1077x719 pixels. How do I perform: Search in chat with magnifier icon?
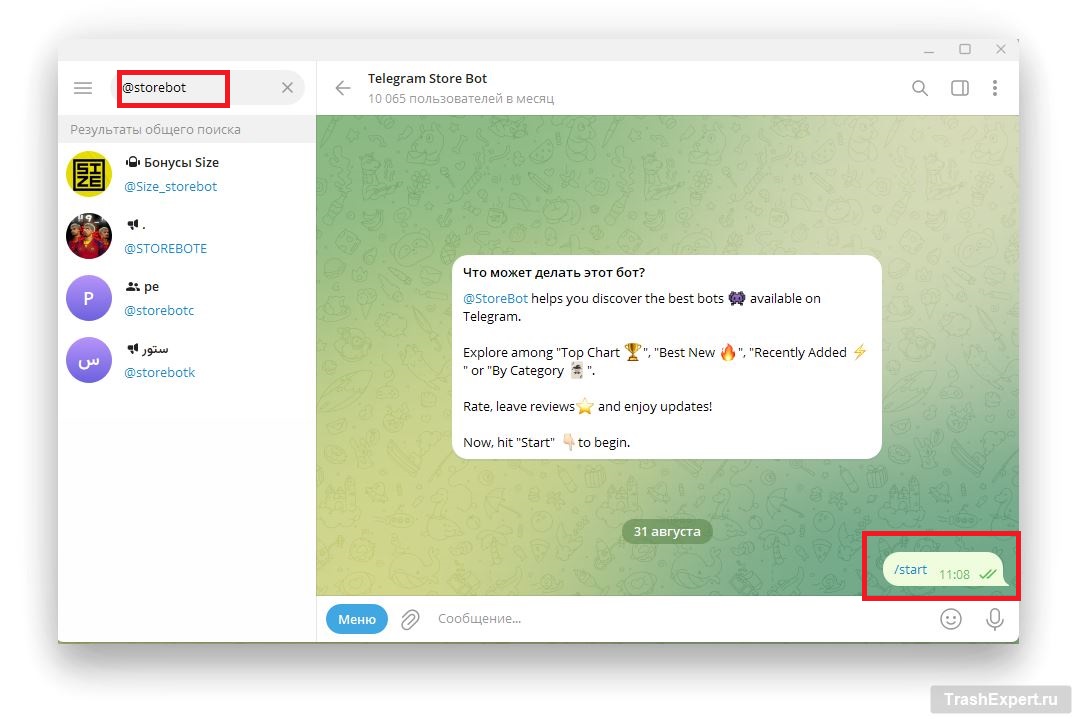click(x=920, y=88)
